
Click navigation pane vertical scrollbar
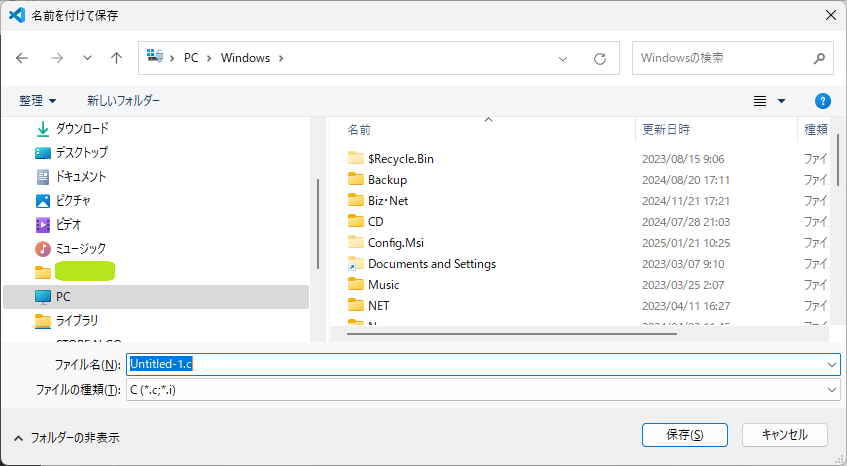318,224
